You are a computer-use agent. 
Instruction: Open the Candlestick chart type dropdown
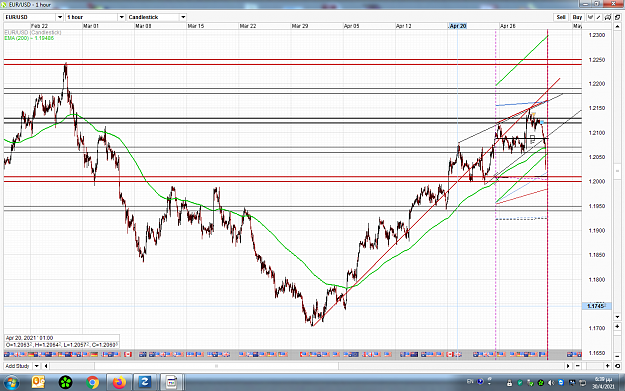click(x=183, y=17)
